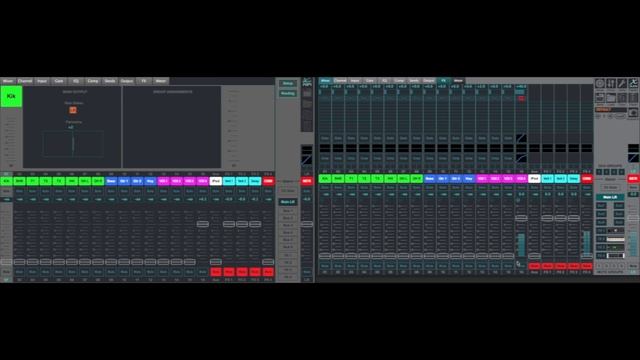Open the Gate tab in left window
Screen dimensions: 640x360
59,81
